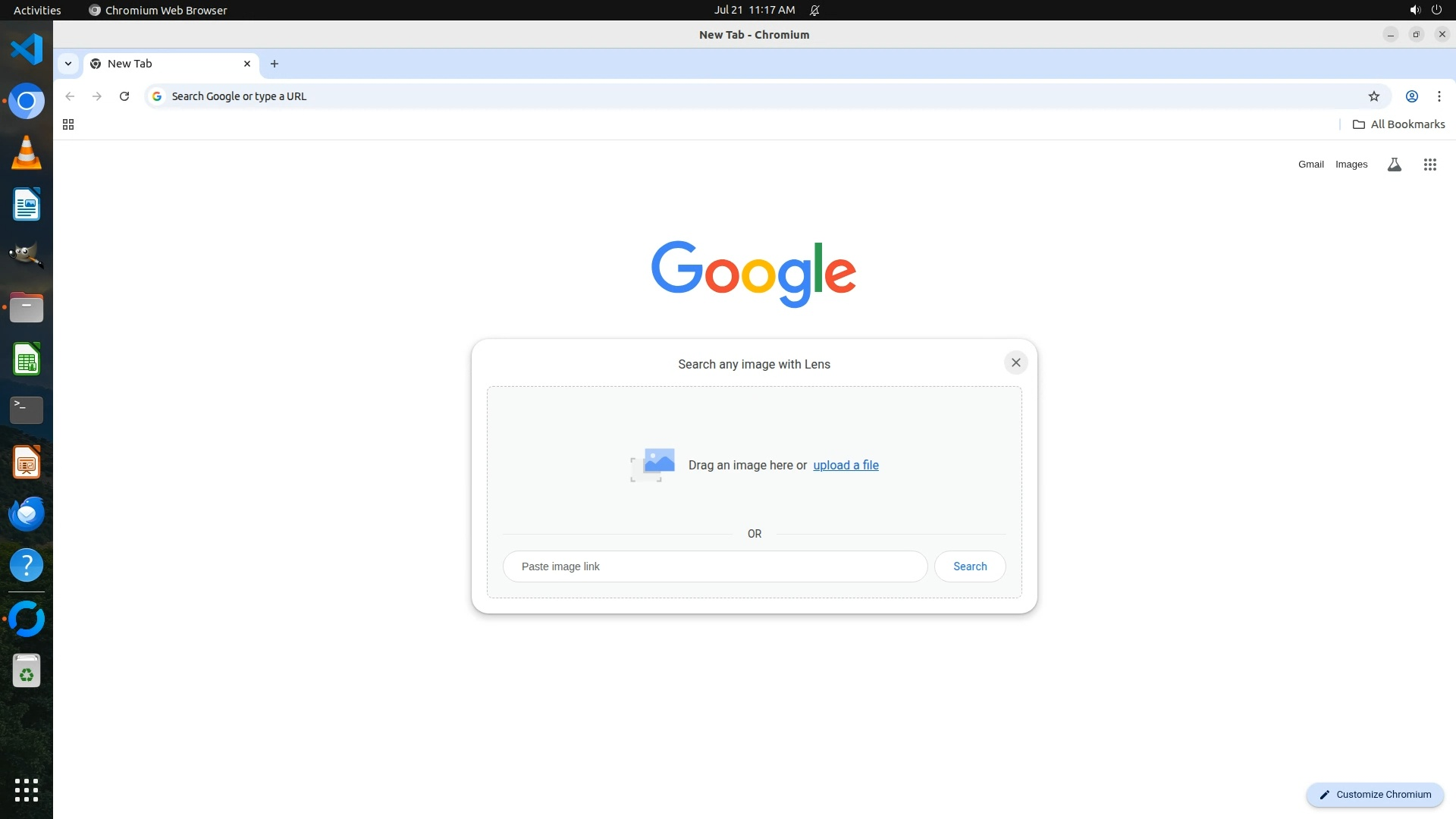Viewport: 1456px width, 819px height.
Task: Click the reload page icon
Action: coord(124,96)
